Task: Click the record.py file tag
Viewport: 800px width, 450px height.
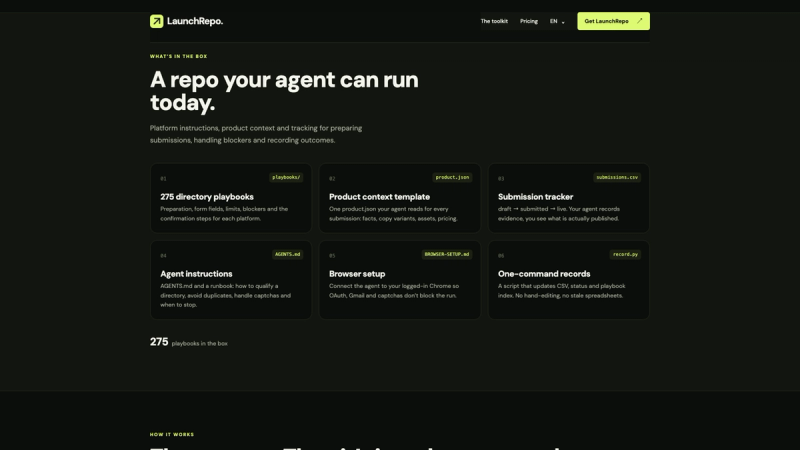Action: click(625, 255)
